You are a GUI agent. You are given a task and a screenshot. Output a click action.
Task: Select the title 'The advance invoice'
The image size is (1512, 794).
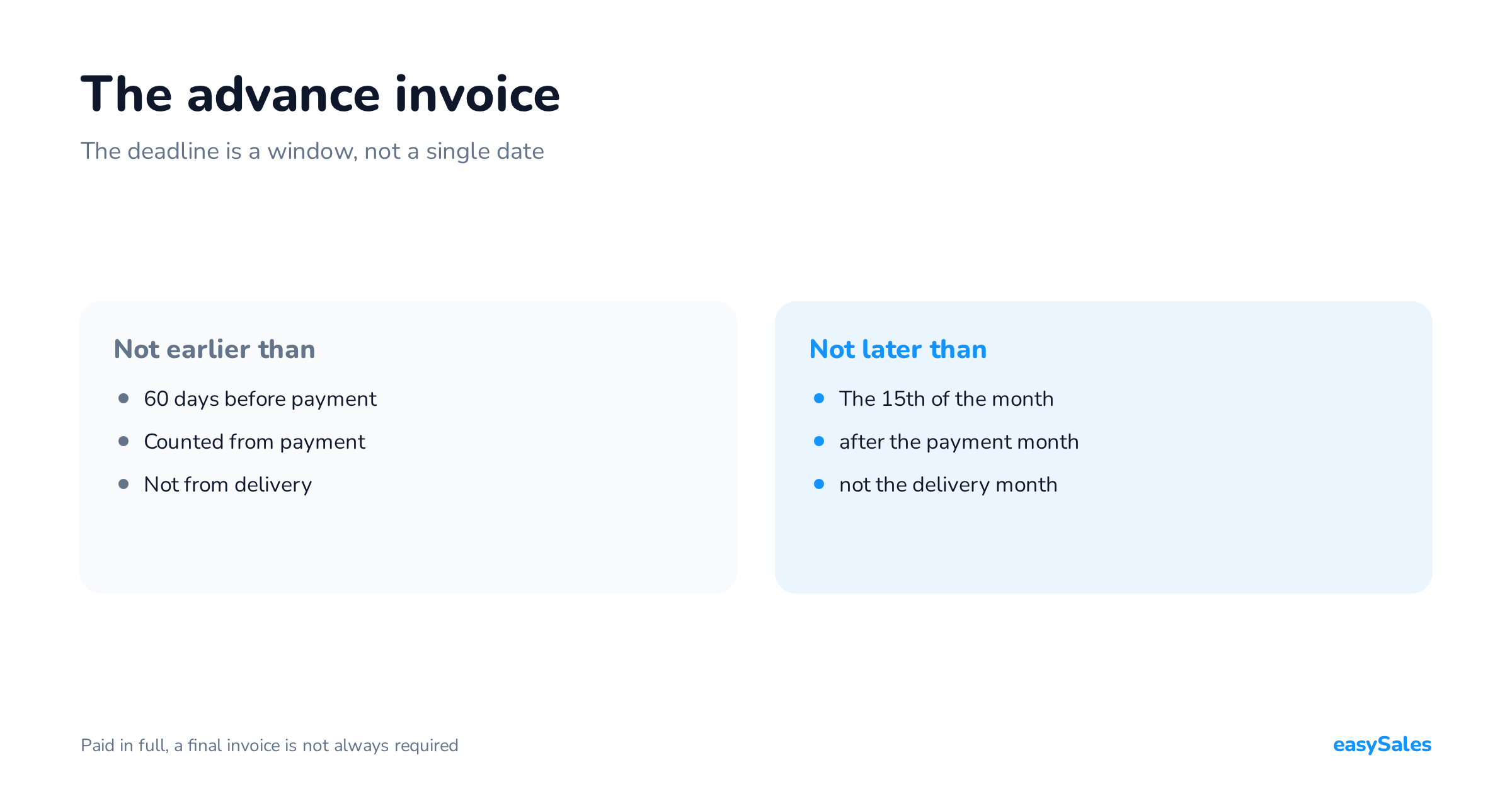tap(320, 95)
